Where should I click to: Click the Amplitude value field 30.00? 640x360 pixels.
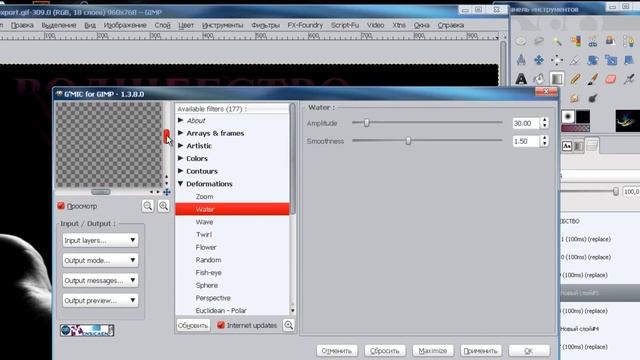point(526,123)
